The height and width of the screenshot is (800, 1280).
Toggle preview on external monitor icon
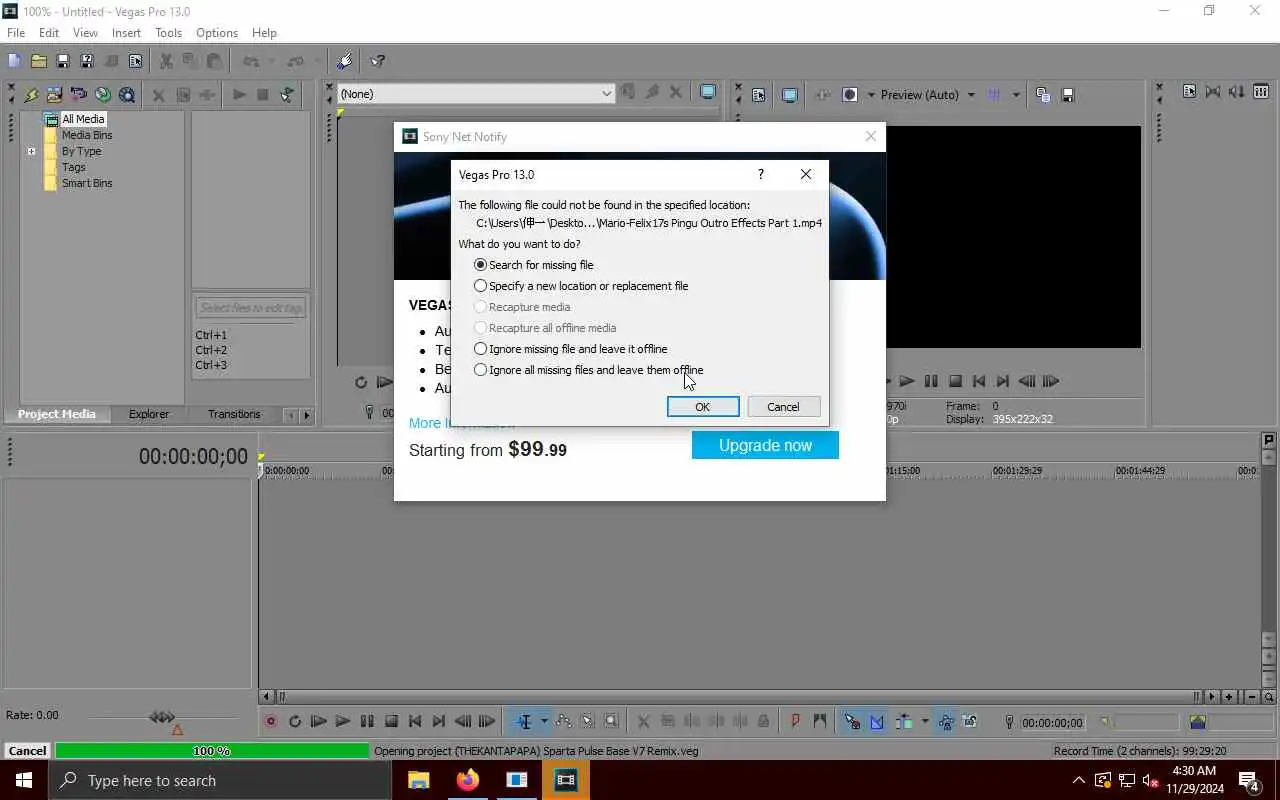(789, 95)
